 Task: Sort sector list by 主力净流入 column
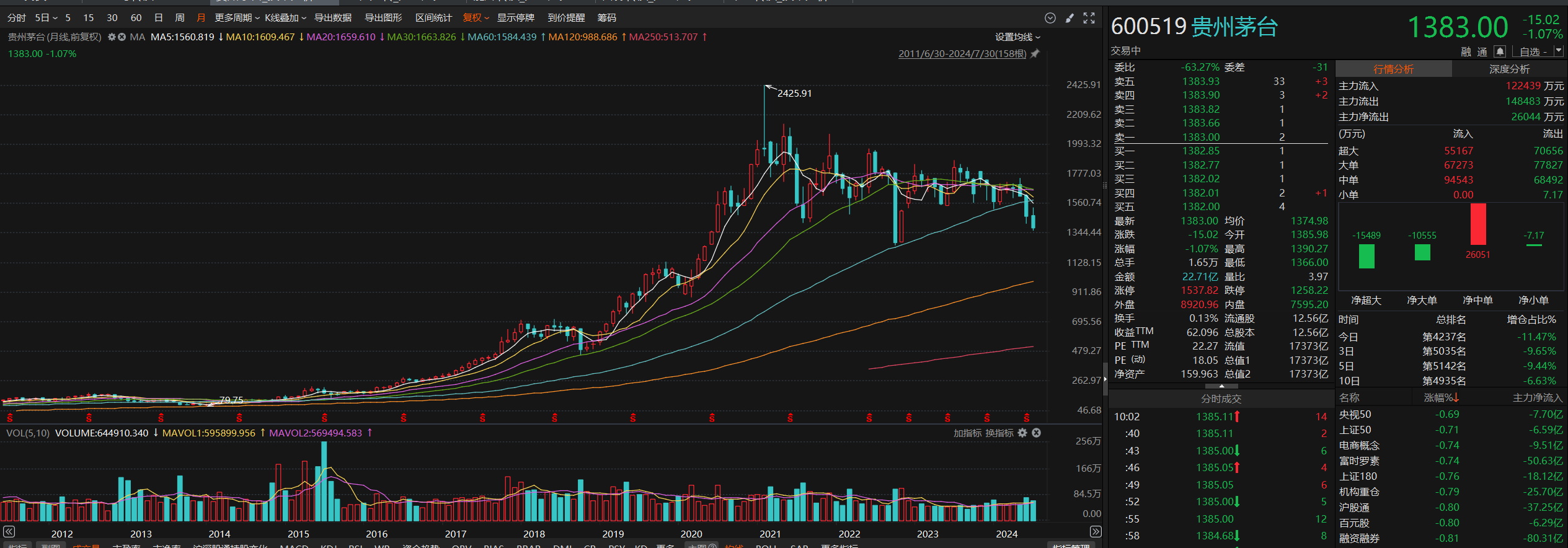1538,398
